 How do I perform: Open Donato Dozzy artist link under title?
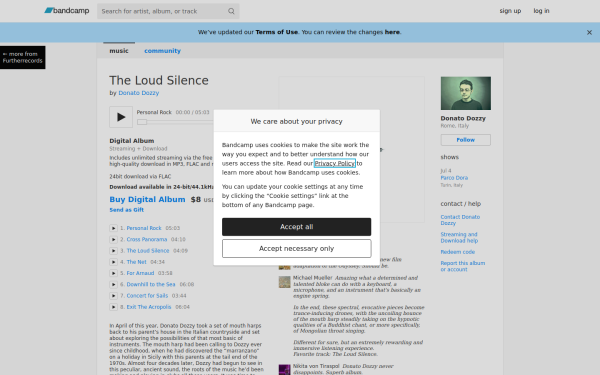point(139,93)
